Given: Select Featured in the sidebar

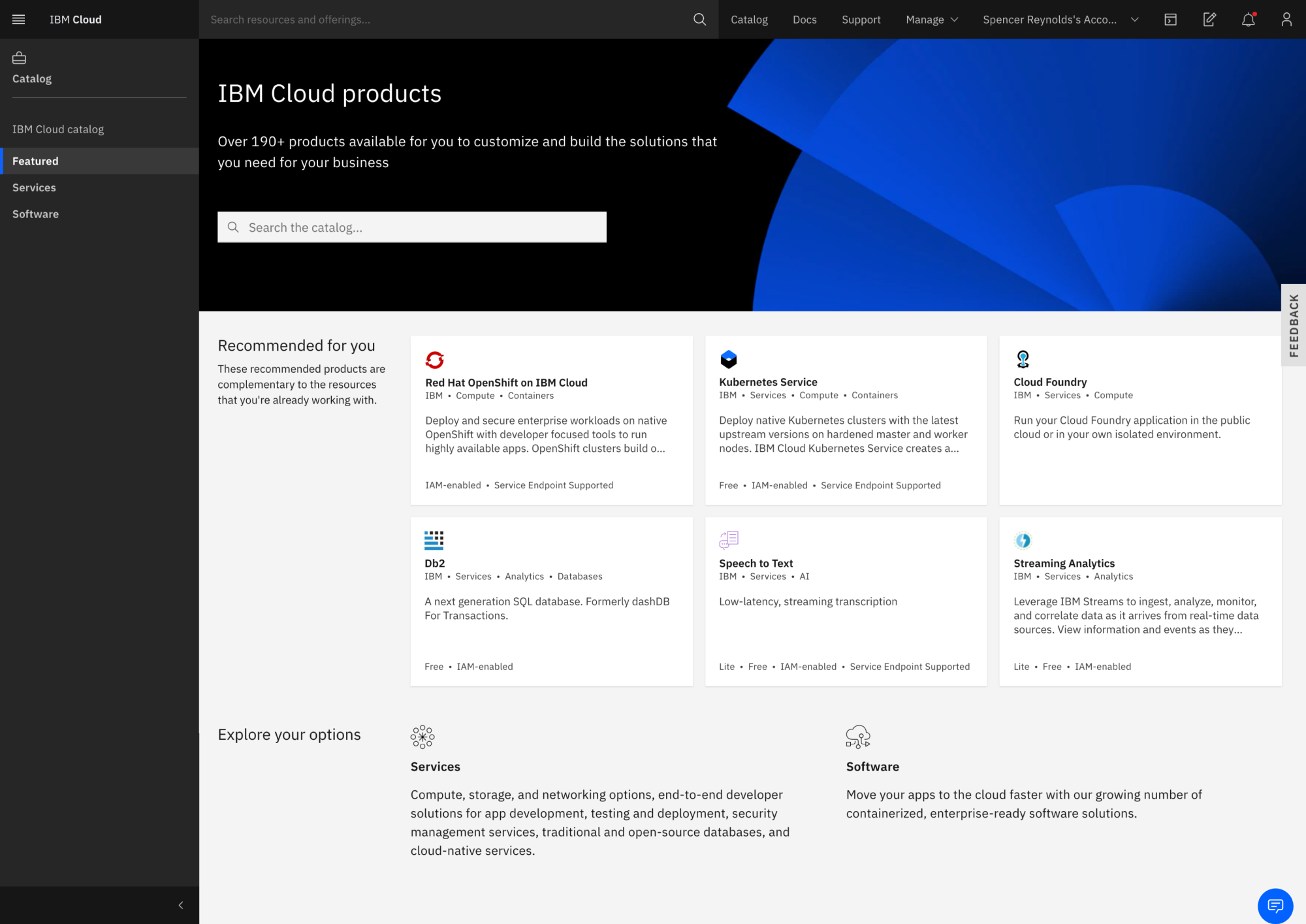Looking at the screenshot, I should [99, 161].
